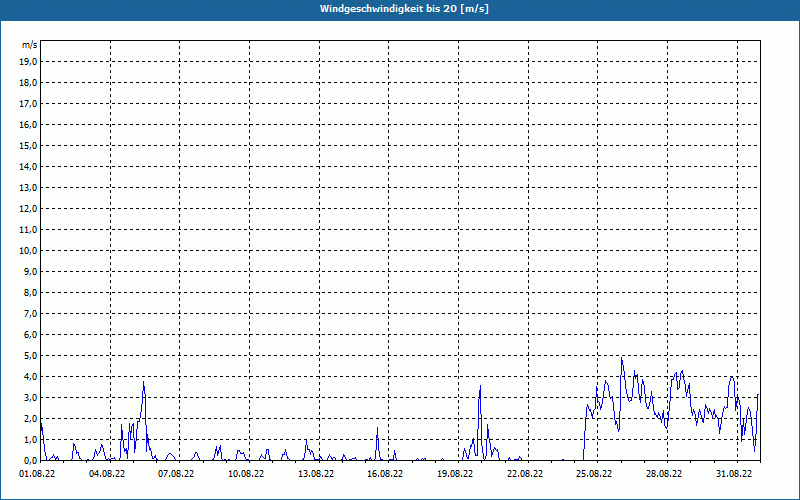Select the 13.08.22 date label

pyautogui.click(x=316, y=473)
